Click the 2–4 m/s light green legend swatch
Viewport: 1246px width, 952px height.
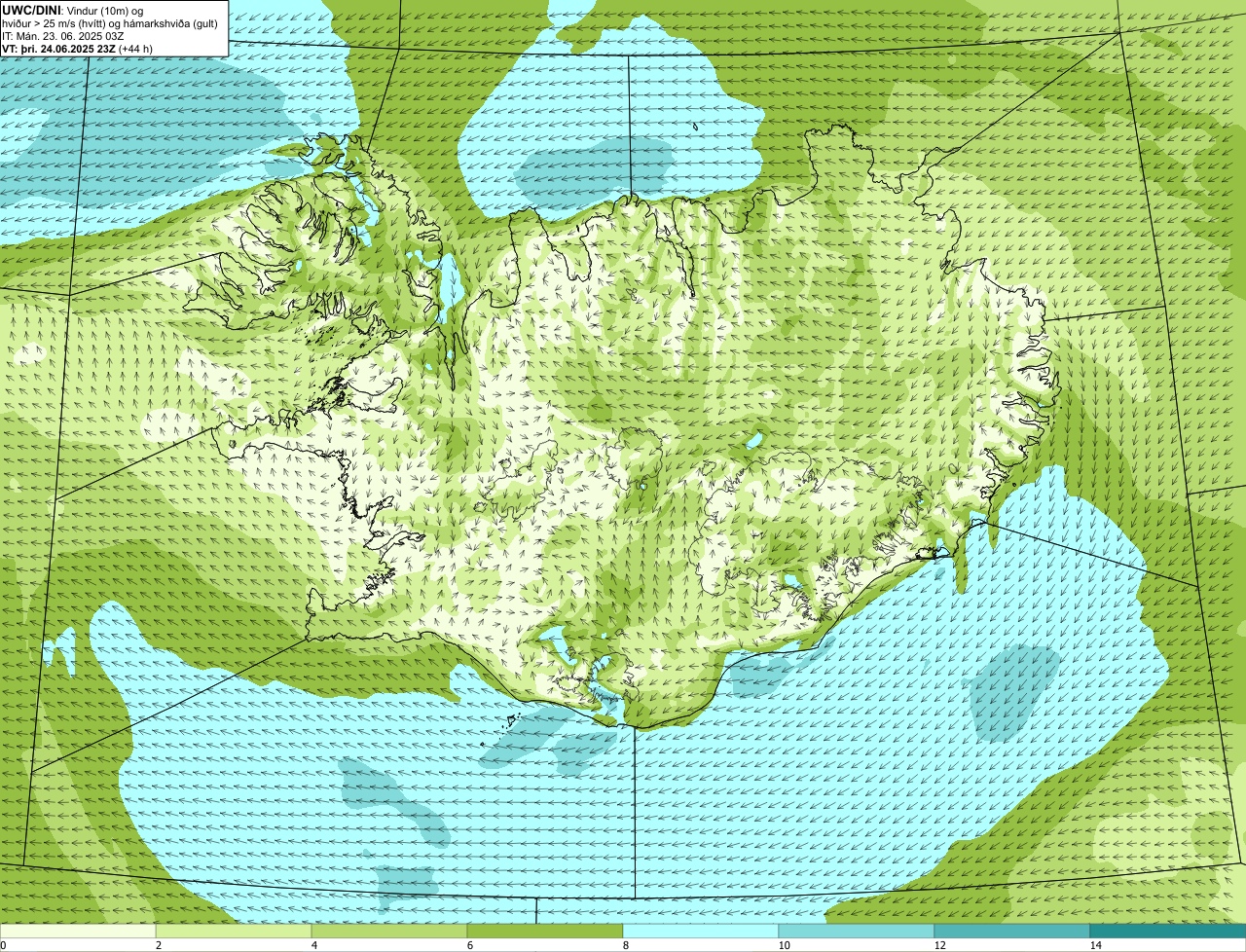(x=234, y=931)
